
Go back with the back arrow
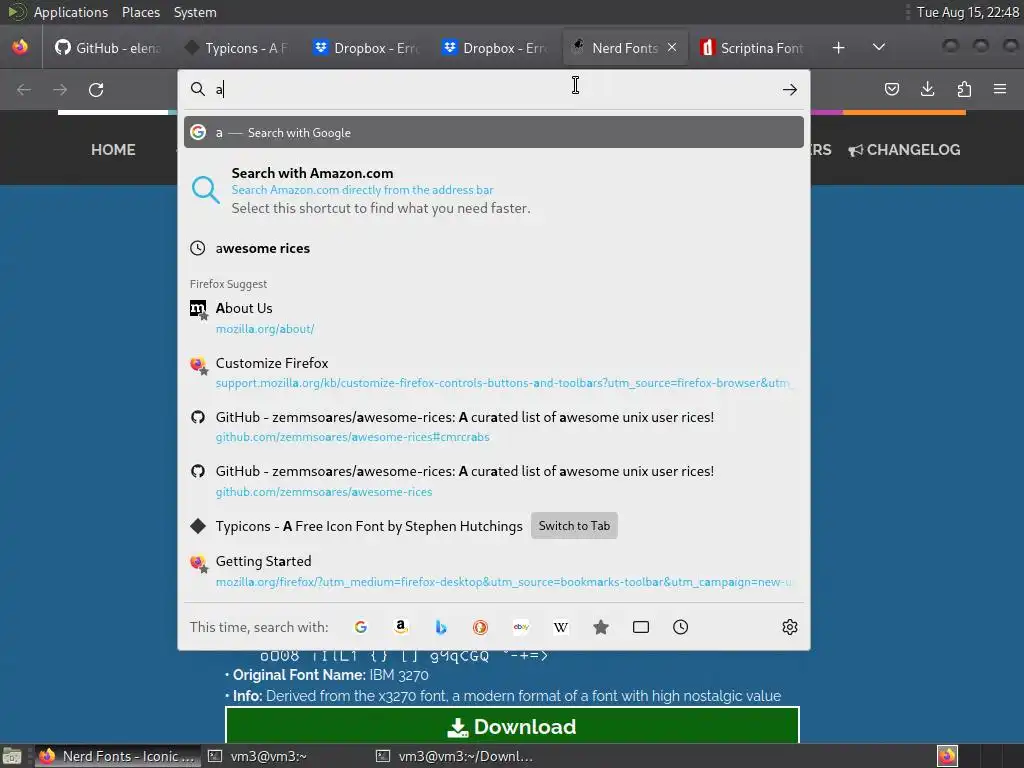click(24, 89)
